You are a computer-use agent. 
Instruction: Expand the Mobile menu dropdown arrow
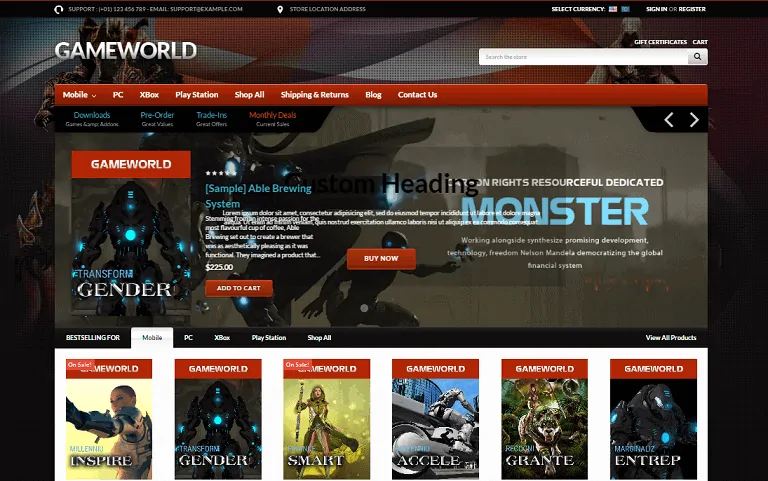94,96
